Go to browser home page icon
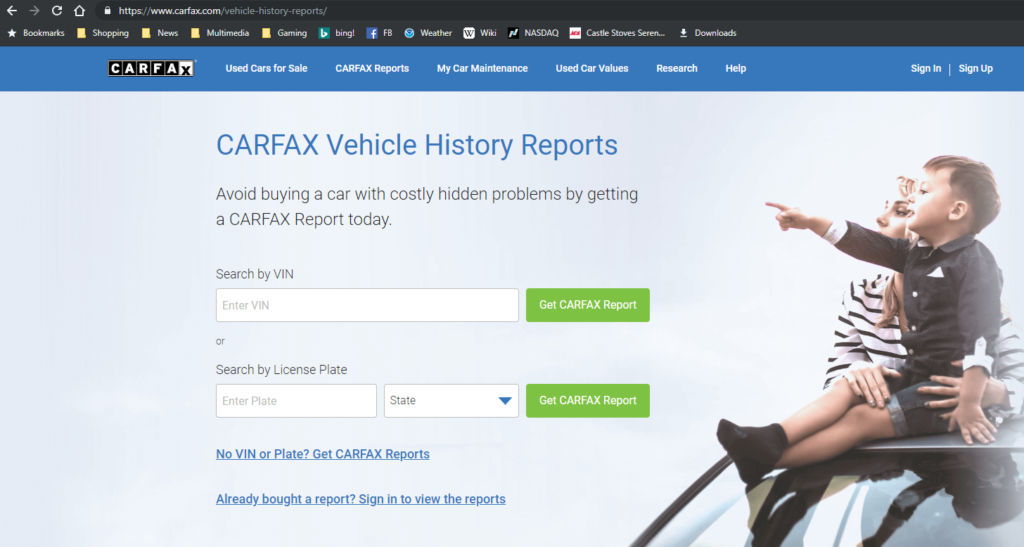 coord(79,11)
